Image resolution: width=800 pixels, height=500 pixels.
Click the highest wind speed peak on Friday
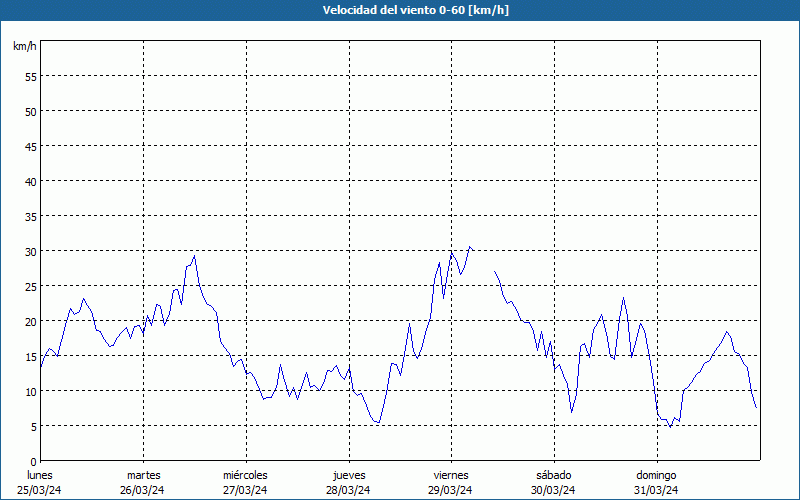[x=470, y=247]
